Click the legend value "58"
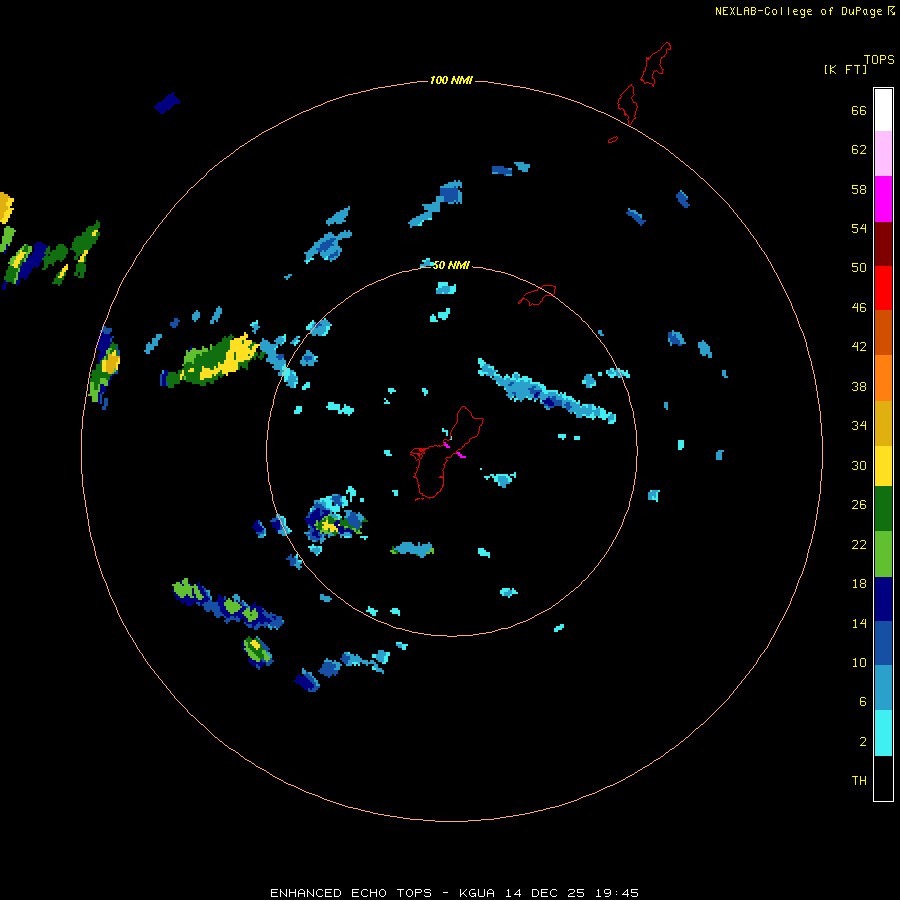900x900 pixels. point(859,189)
